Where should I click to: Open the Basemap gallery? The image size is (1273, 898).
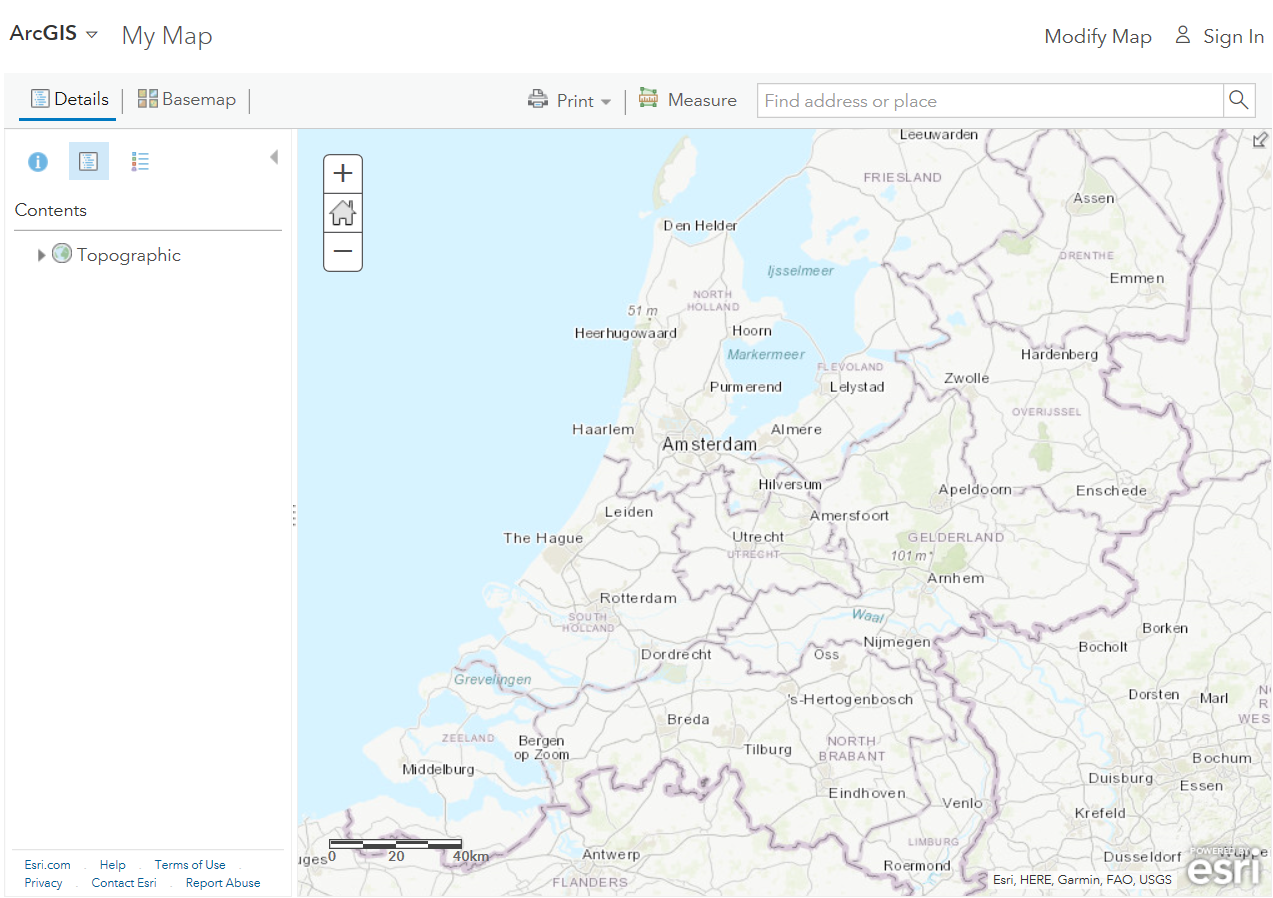point(186,99)
